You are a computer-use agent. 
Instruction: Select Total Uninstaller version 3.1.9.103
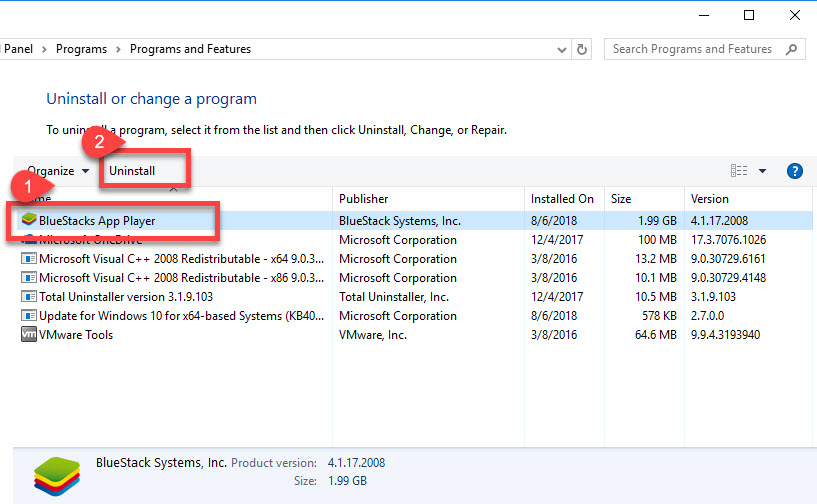pyautogui.click(x=126, y=297)
